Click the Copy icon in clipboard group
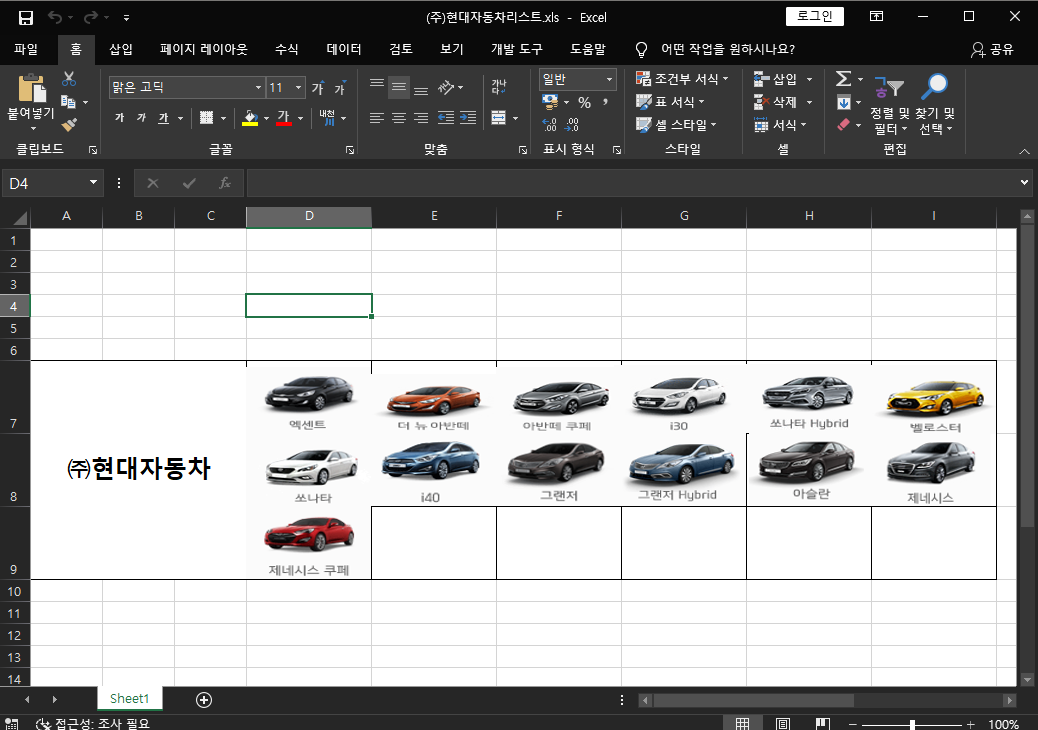Image resolution: width=1038 pixels, height=730 pixels. tap(68, 102)
